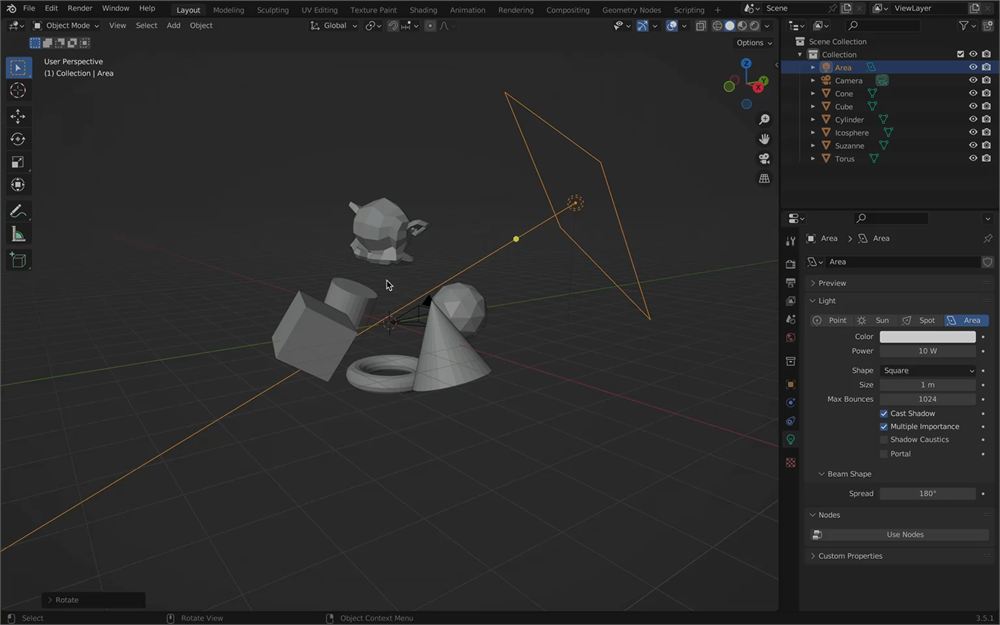Viewport: 1000px width, 625px height.
Task: Open the Output properties tab
Action: 791,283
